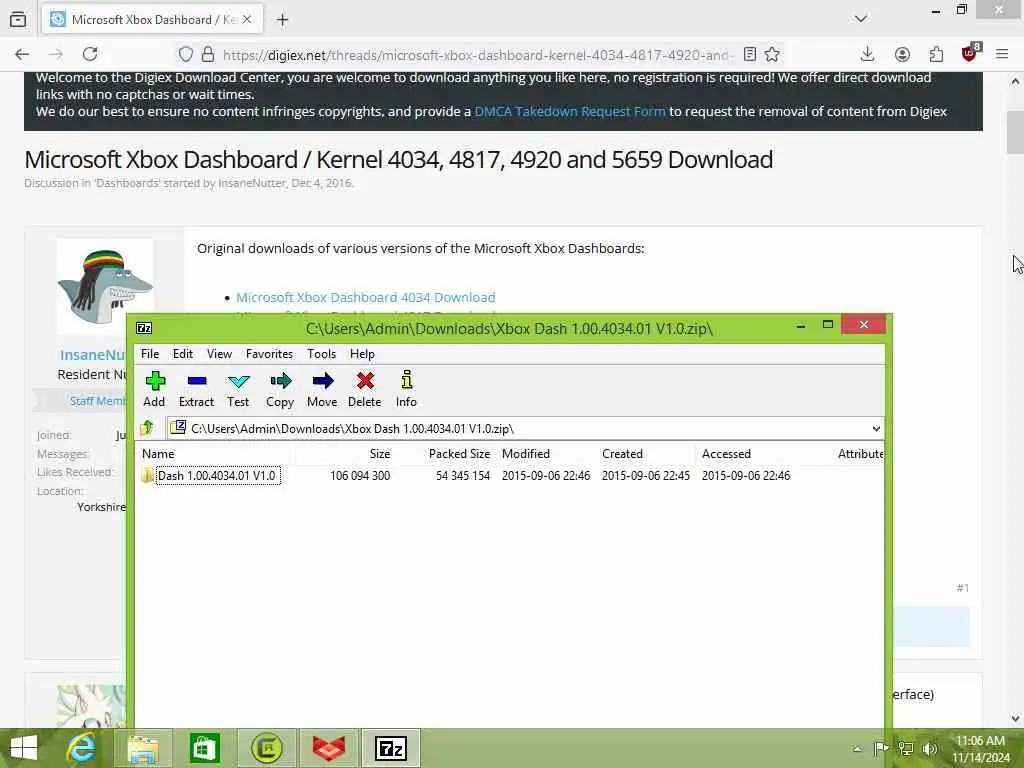Screen dimensions: 1024x768
Task: Open the Info toolbar button in 7-Zip
Action: (406, 389)
